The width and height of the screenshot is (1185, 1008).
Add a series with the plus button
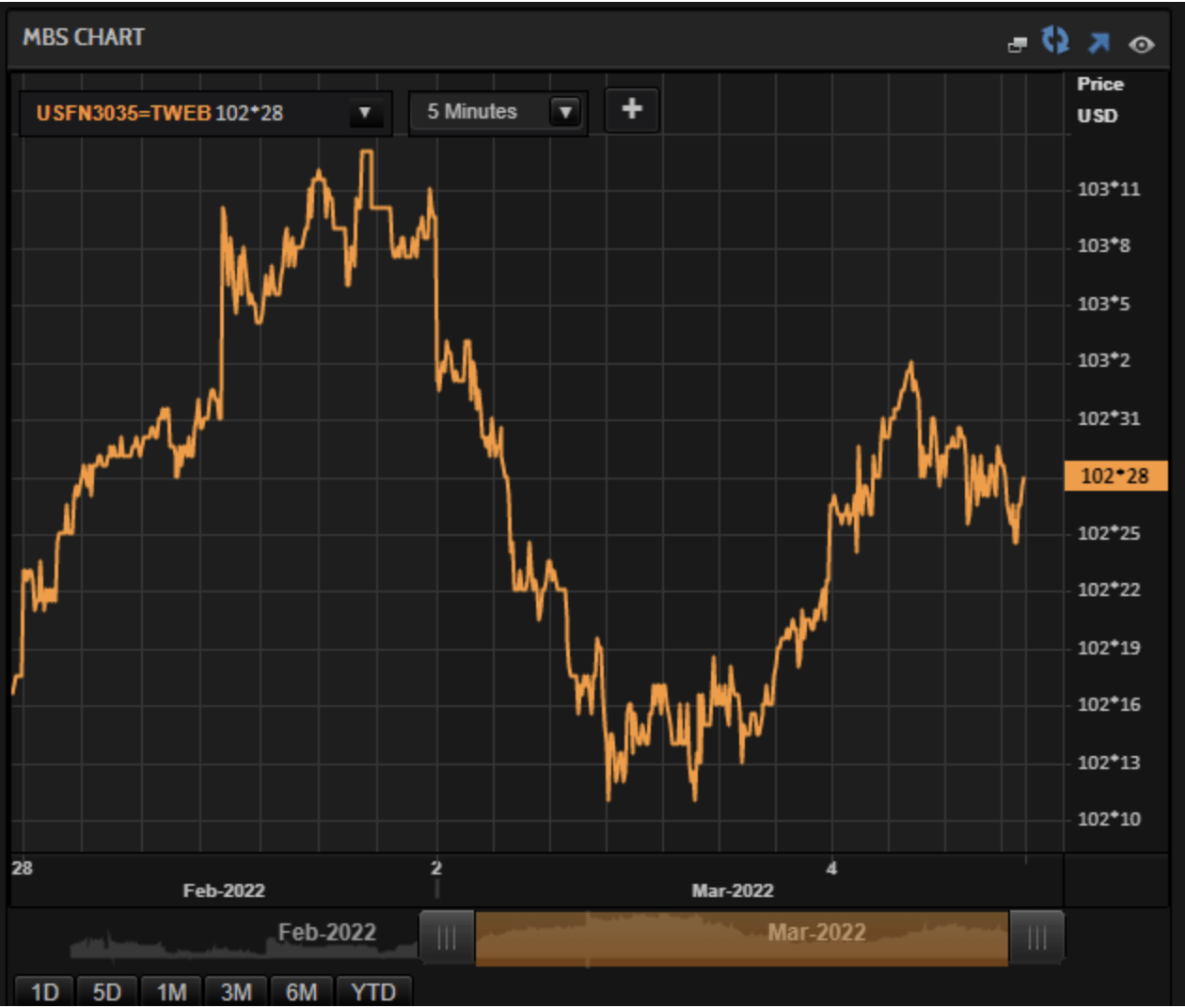pos(632,109)
